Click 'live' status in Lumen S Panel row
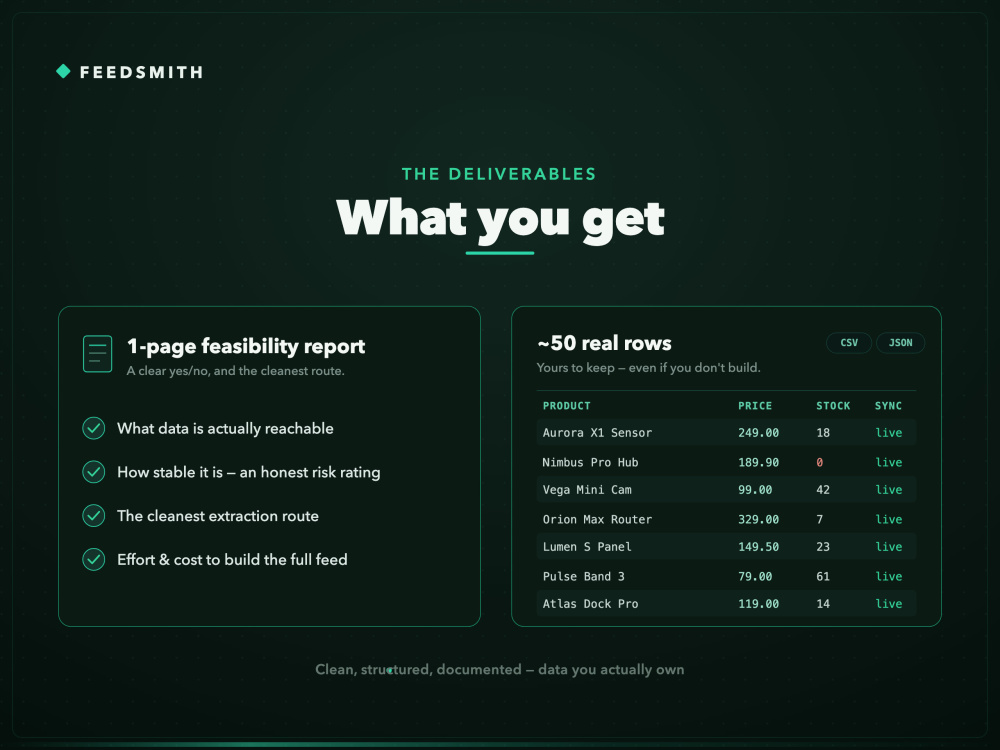 (888, 547)
